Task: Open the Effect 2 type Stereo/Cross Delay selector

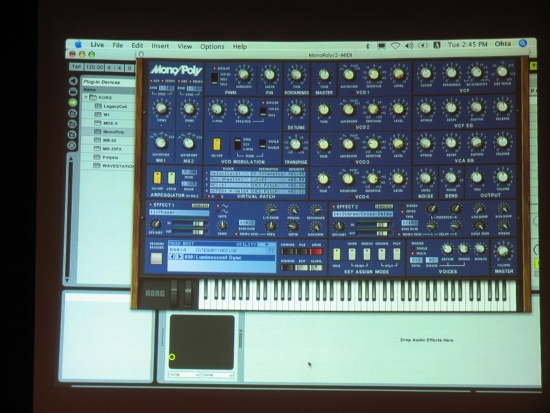Action: [x=363, y=214]
